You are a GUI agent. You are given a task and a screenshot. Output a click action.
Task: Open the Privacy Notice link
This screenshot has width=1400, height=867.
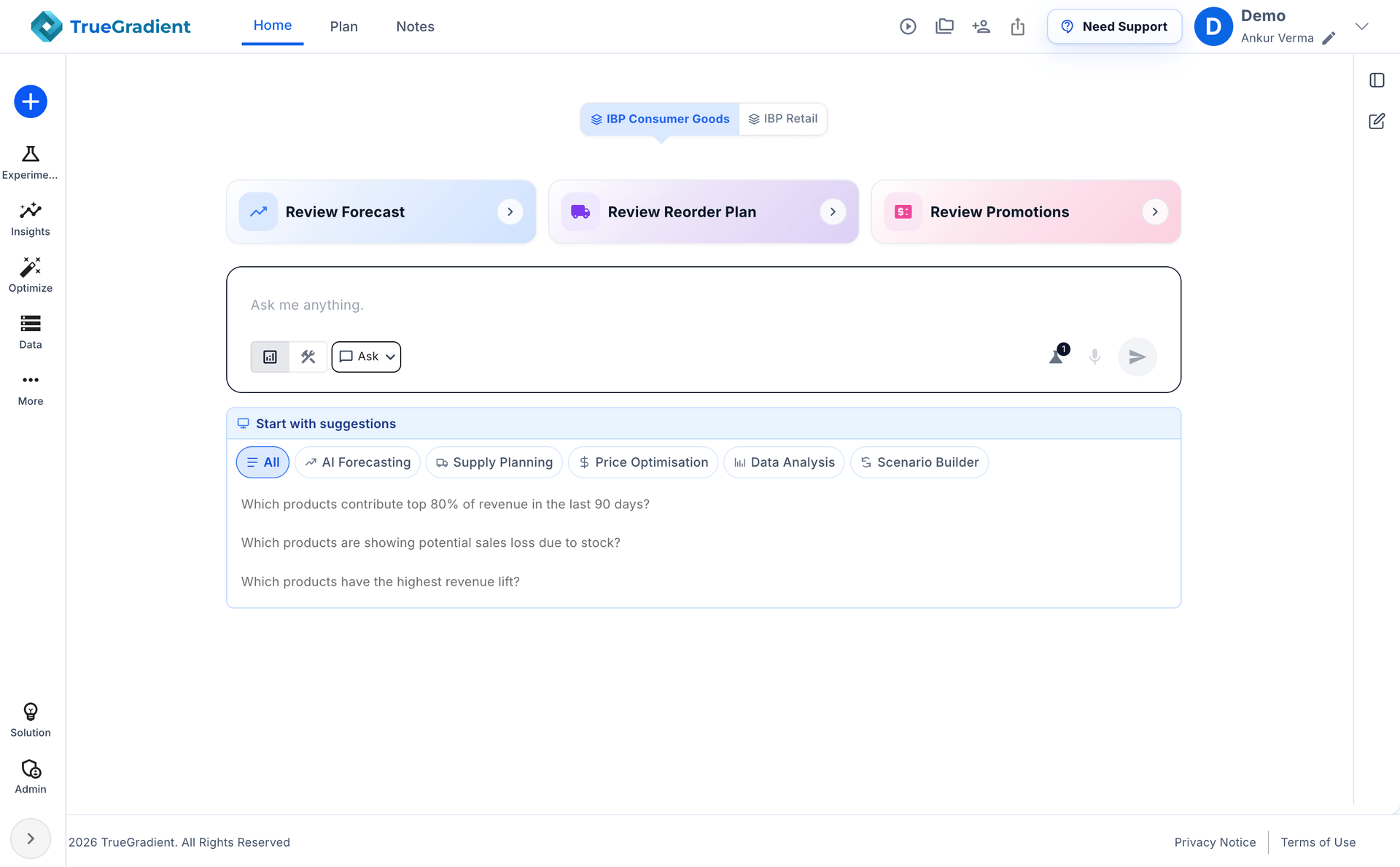coord(1215,842)
